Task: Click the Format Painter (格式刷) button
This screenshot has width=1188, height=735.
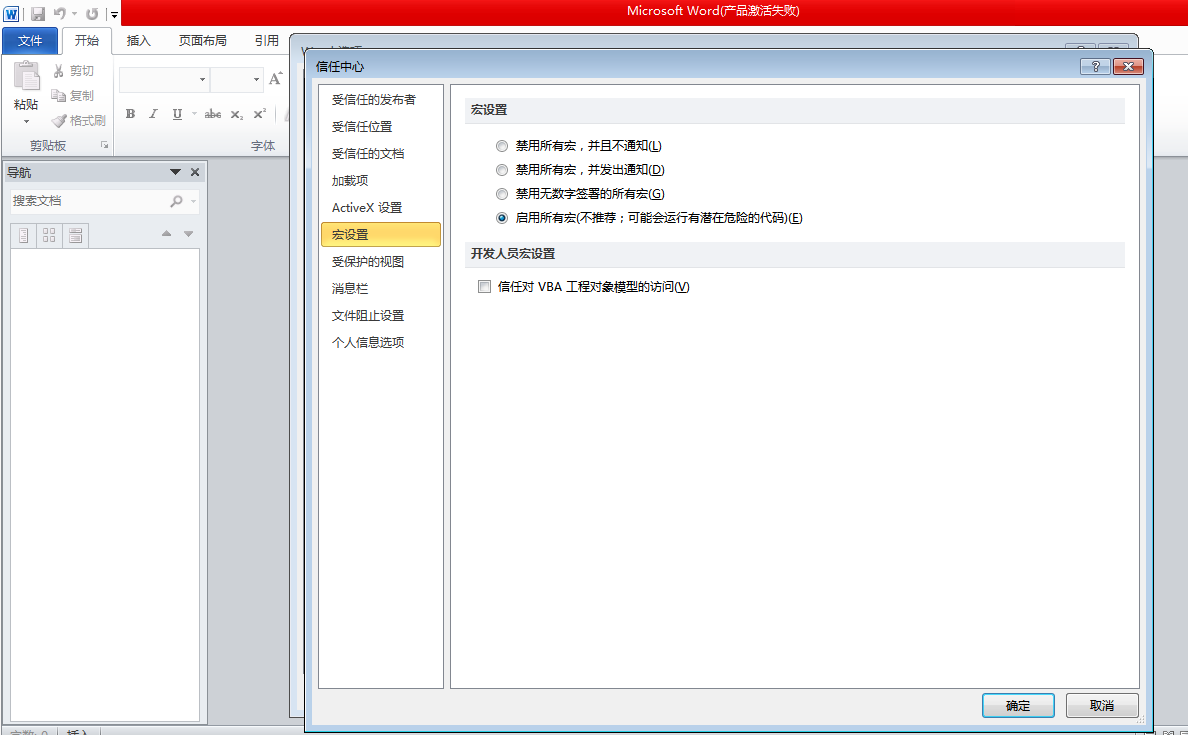Action: (x=78, y=120)
